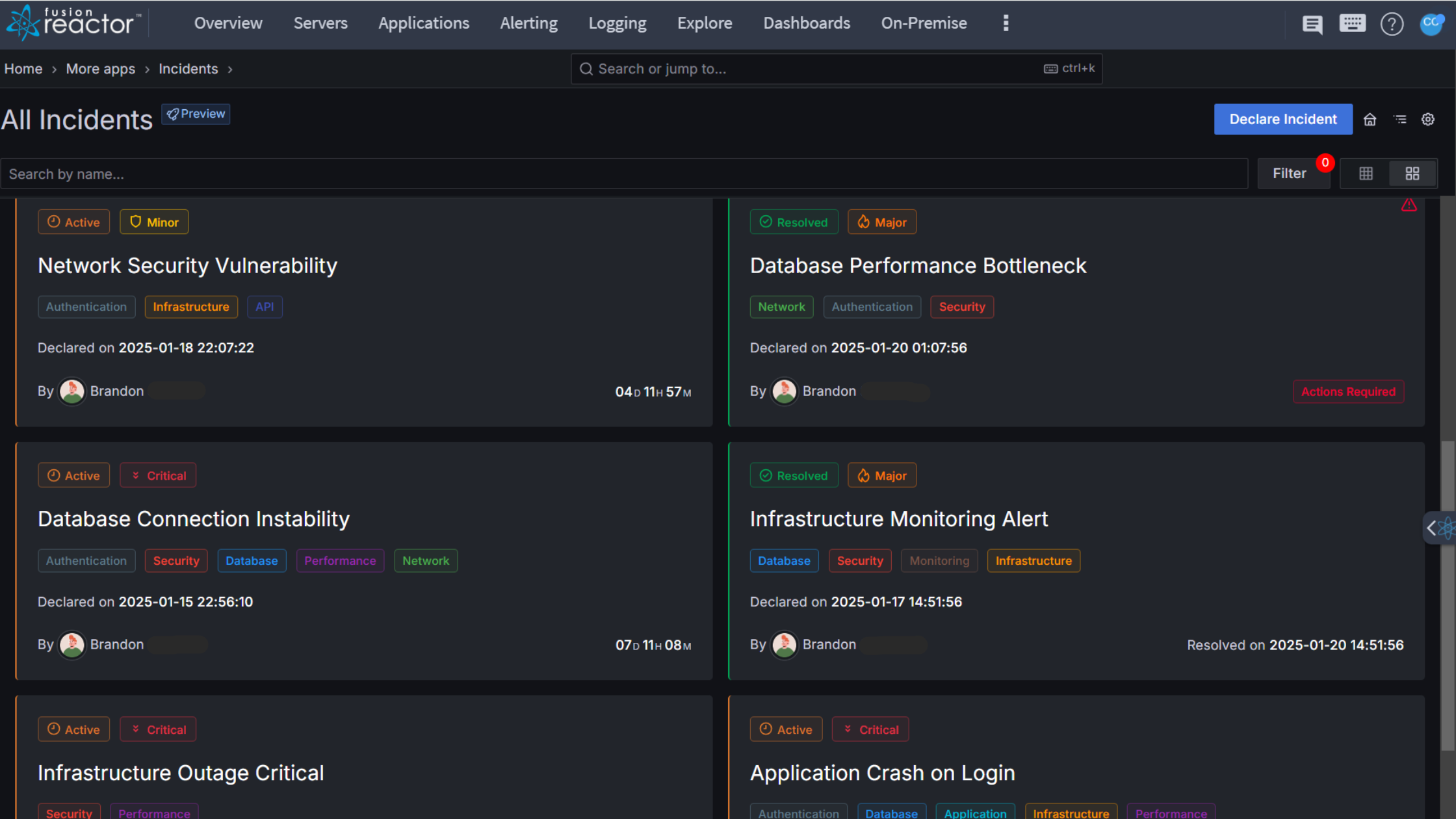Click Critical badge on Database Connection Instability
This screenshot has height=819, width=1456.
[158, 476]
